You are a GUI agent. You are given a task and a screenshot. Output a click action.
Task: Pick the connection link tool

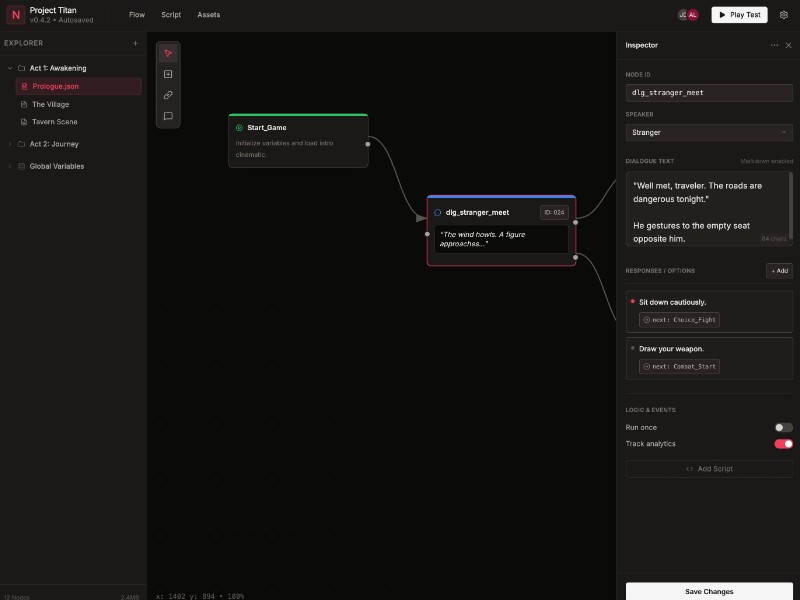(x=168, y=95)
